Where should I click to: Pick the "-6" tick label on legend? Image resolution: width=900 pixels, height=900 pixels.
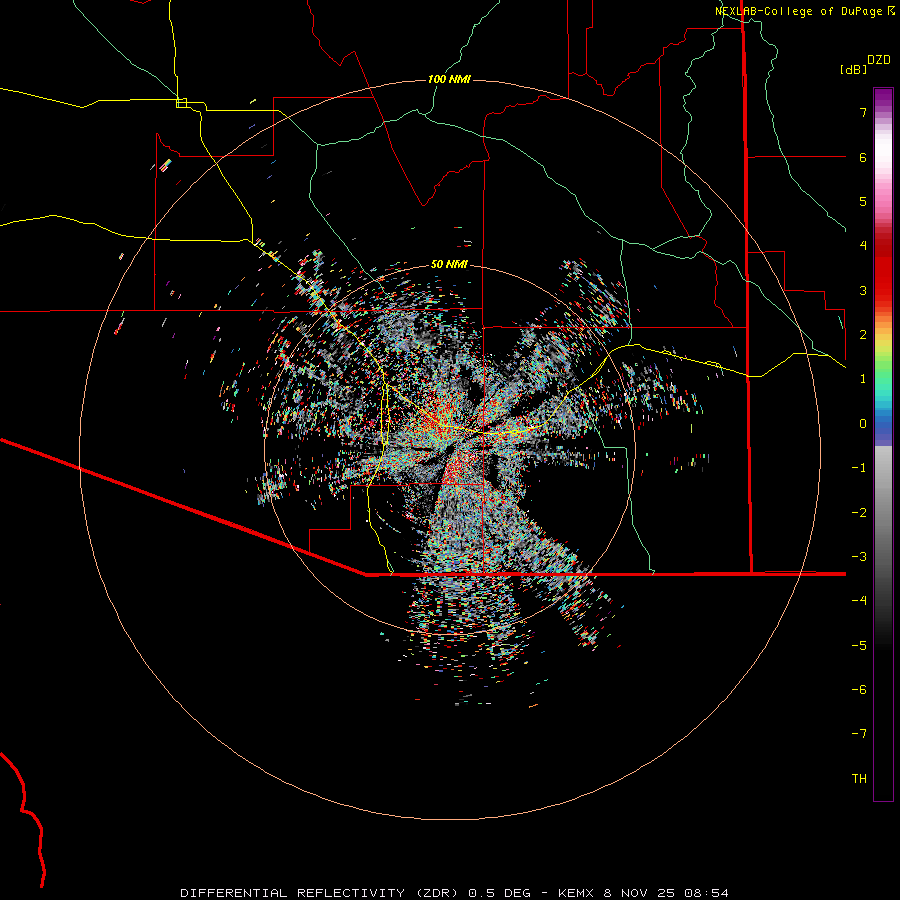[859, 690]
